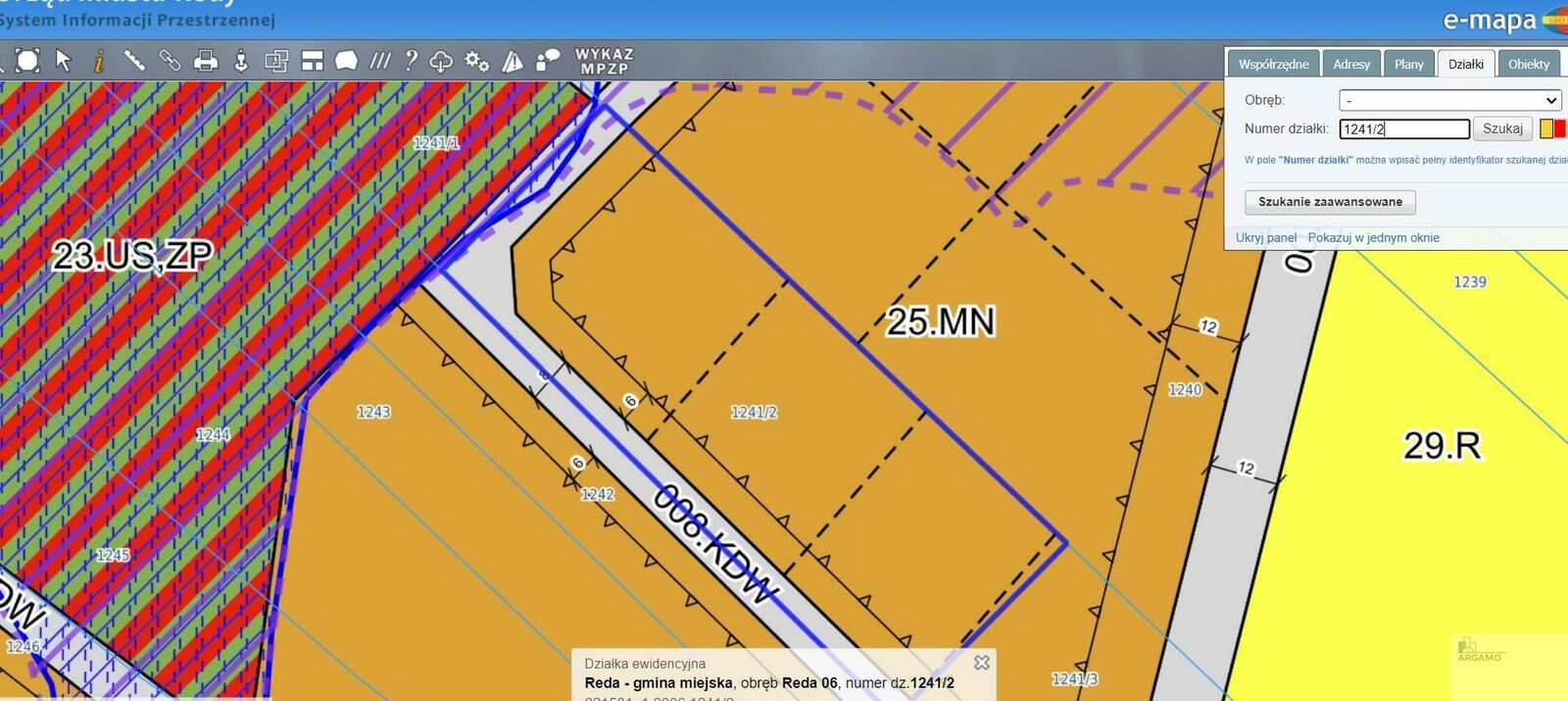Open the cloud download tool
The height and width of the screenshot is (701, 1568).
(441, 62)
